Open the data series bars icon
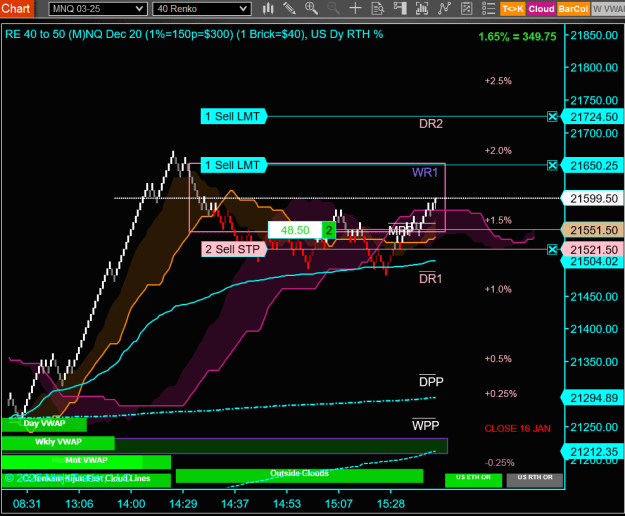 click(x=422, y=8)
